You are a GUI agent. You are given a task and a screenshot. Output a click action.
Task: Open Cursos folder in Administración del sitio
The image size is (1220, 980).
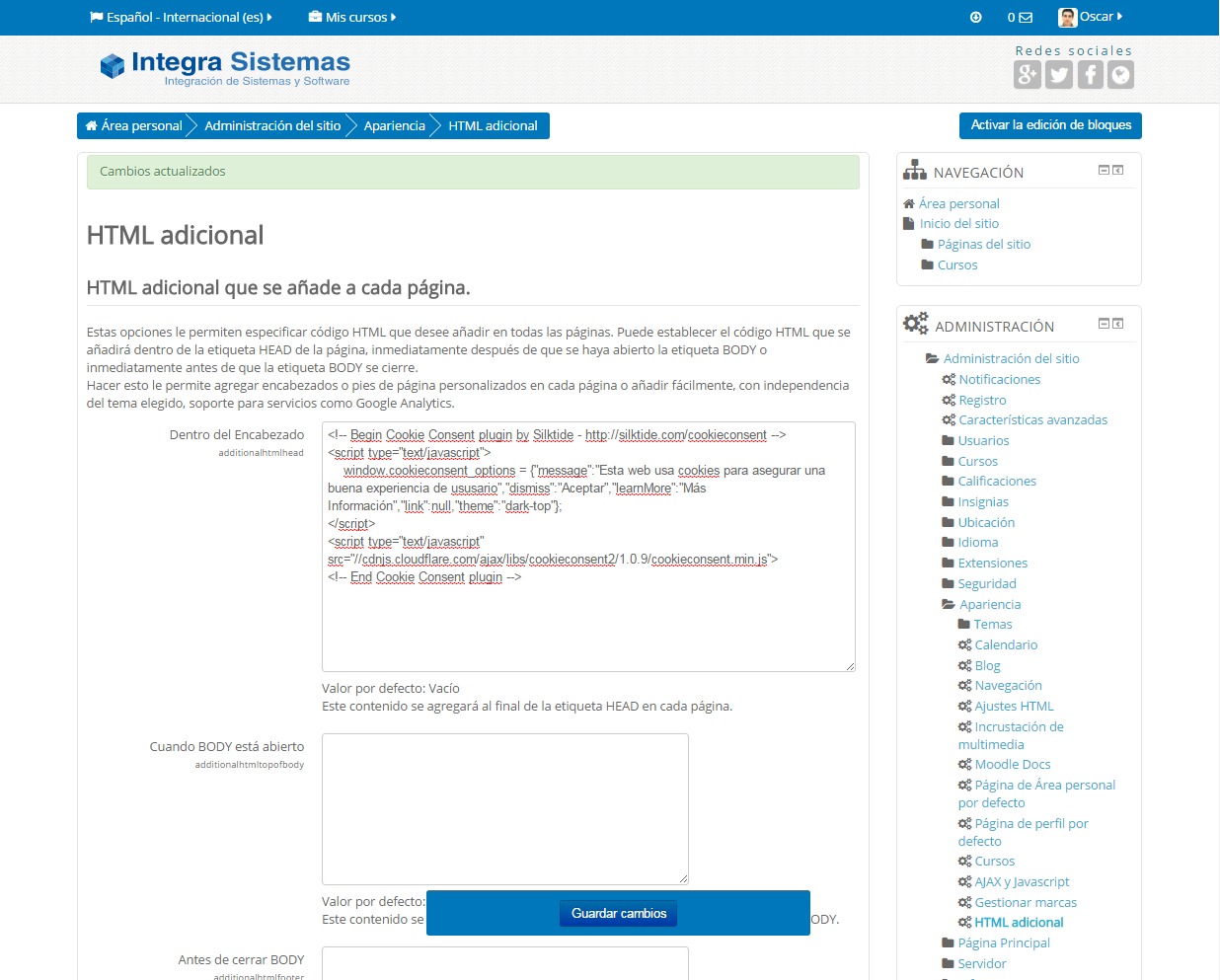click(x=977, y=461)
